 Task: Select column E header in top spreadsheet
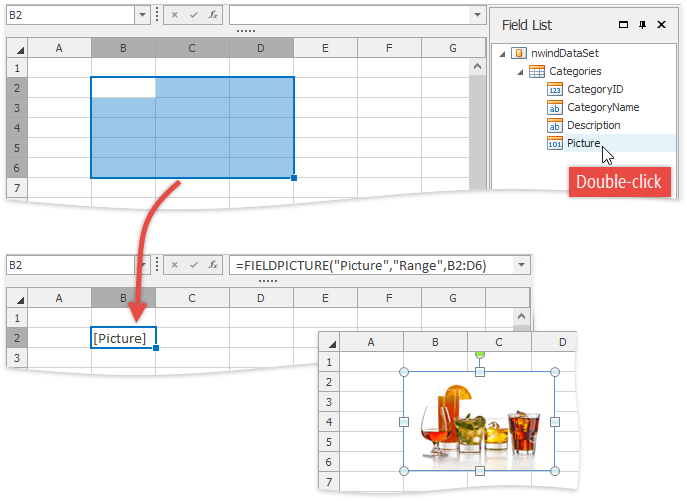click(325, 48)
